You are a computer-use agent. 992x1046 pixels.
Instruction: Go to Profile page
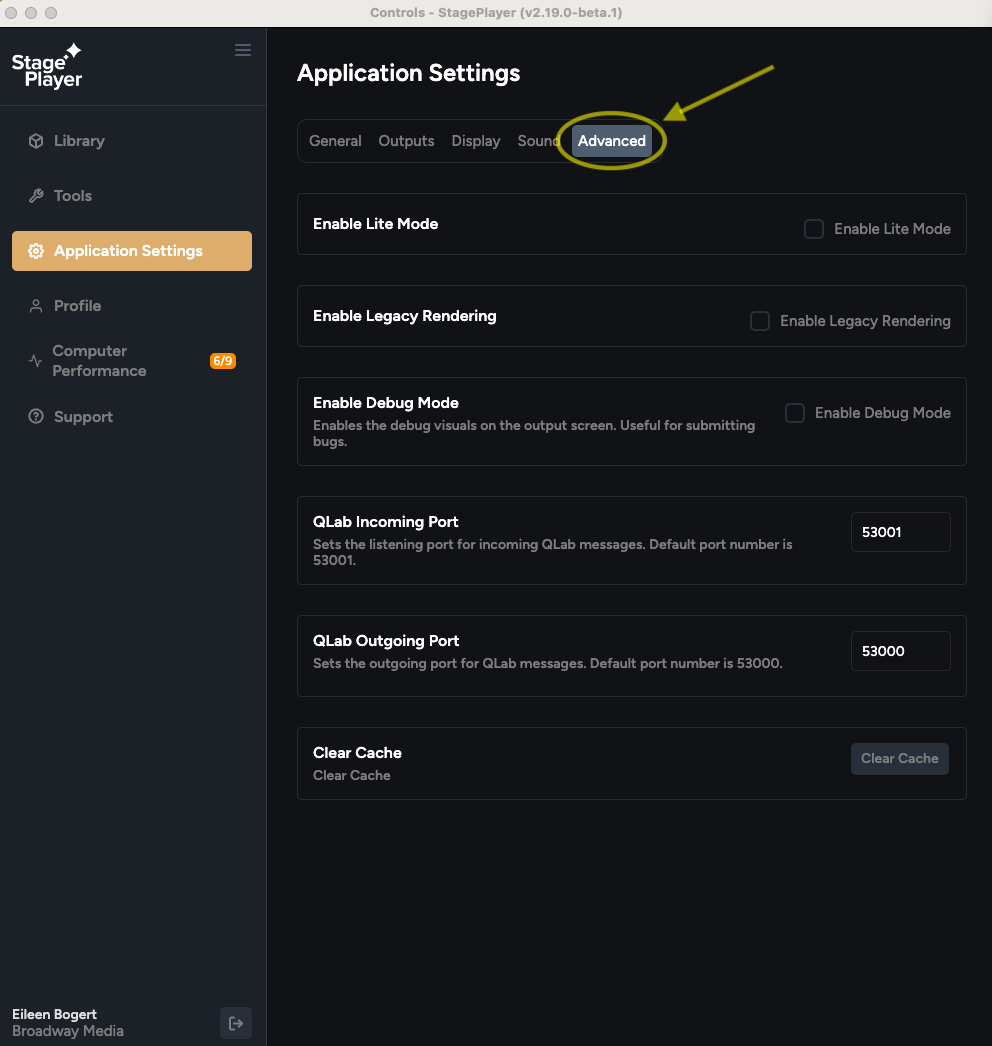tap(132, 306)
